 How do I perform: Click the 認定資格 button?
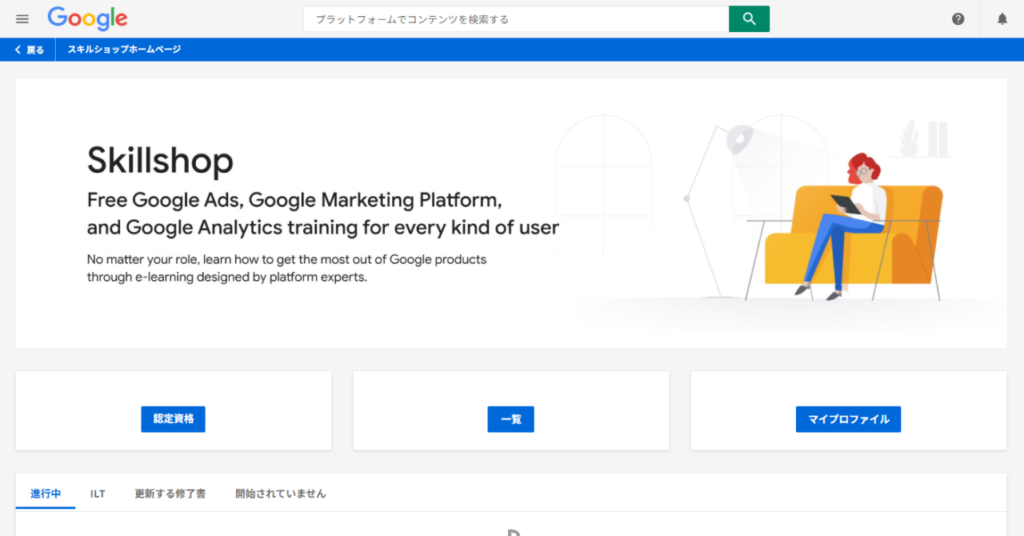pos(173,419)
